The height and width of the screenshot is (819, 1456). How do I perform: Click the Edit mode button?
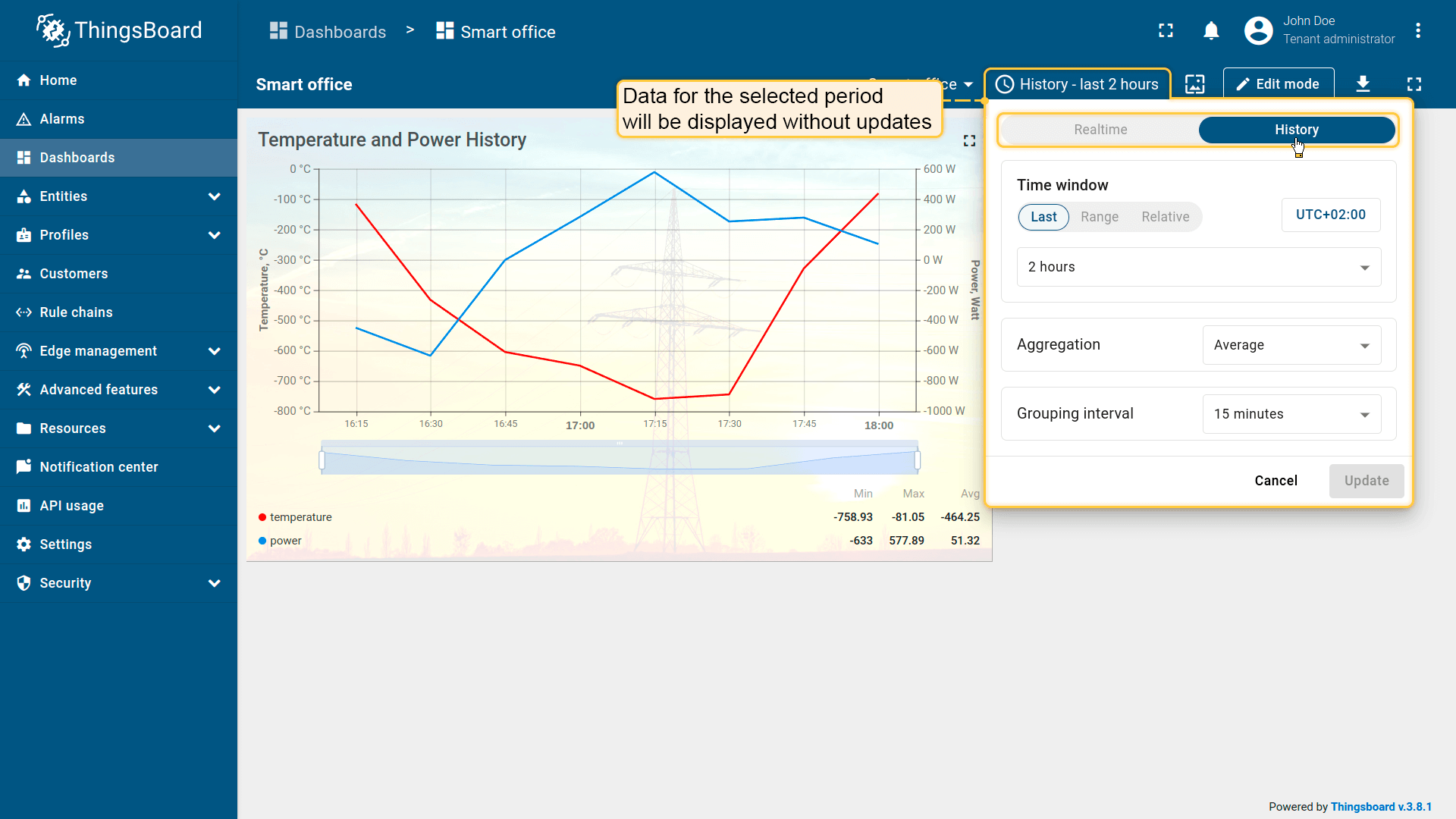(1278, 84)
